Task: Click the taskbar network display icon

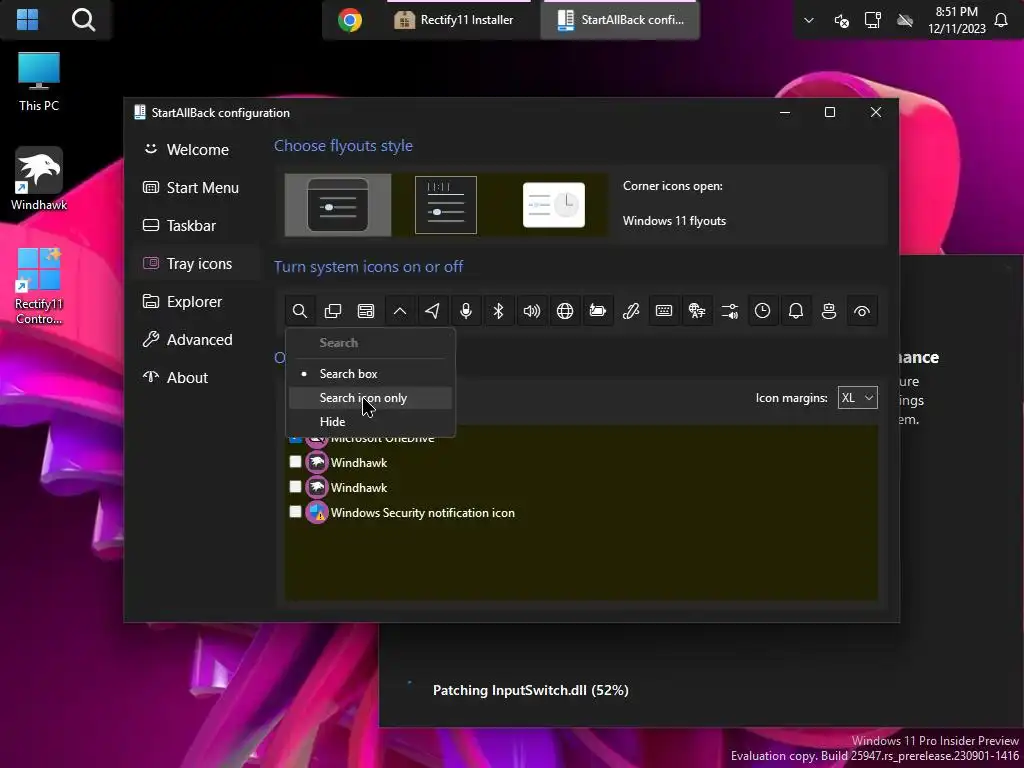Action: (x=872, y=20)
